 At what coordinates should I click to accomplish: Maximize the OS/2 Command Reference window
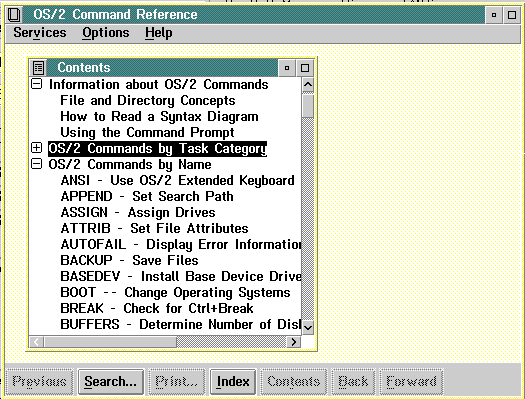(x=512, y=15)
